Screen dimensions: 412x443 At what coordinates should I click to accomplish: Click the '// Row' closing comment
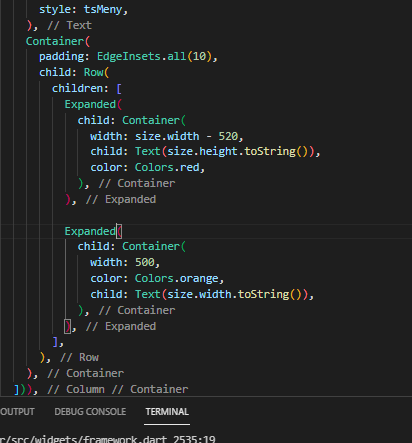[79, 357]
